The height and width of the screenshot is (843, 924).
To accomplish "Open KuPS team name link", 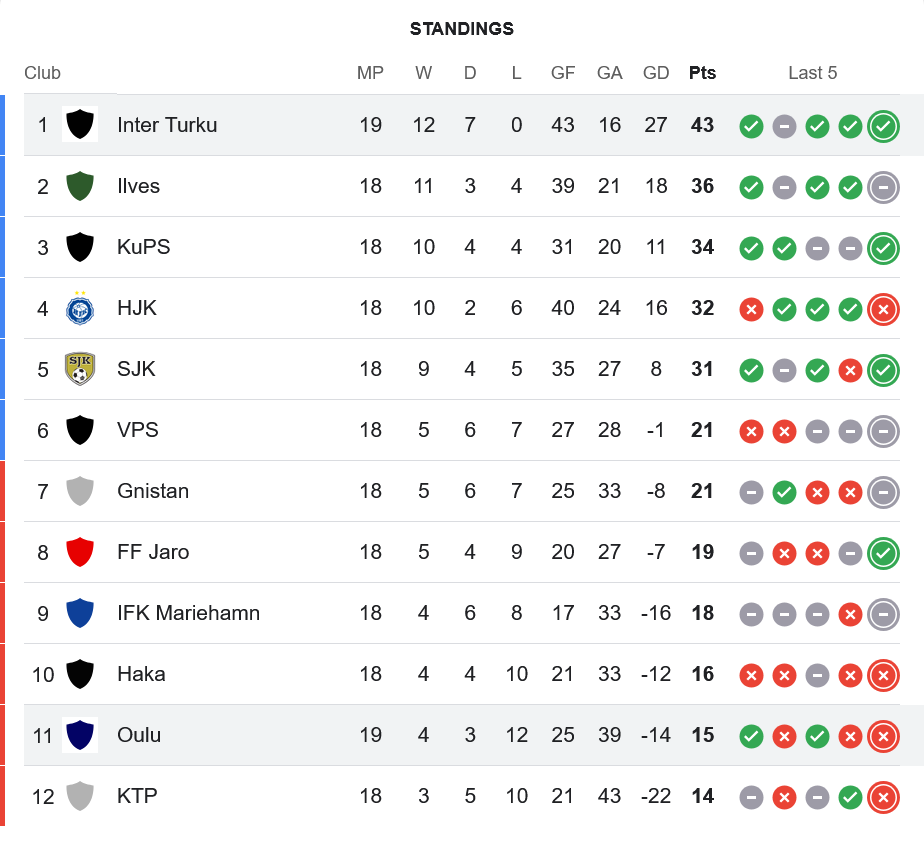I will [144, 247].
